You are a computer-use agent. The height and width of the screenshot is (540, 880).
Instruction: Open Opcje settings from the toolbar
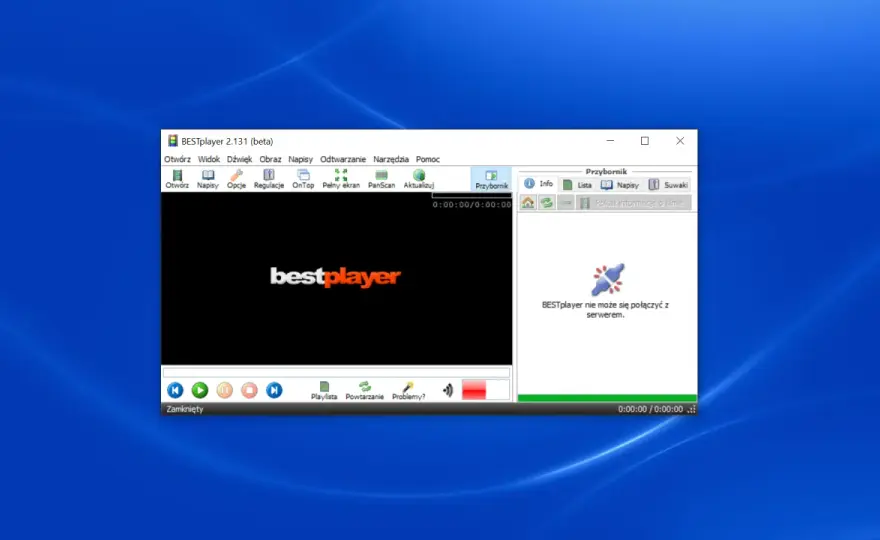[x=236, y=179]
